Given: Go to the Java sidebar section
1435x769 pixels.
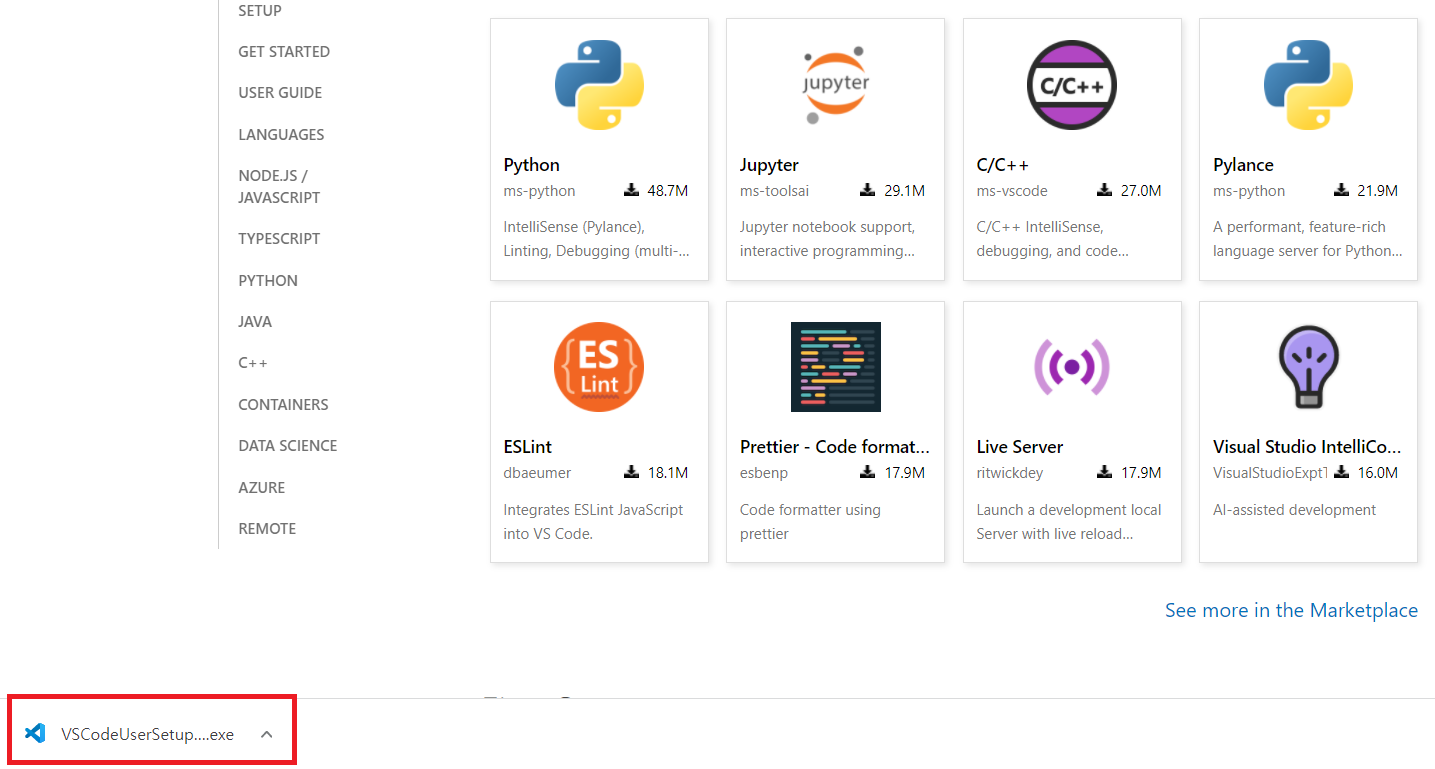Looking at the screenshot, I should pyautogui.click(x=255, y=322).
